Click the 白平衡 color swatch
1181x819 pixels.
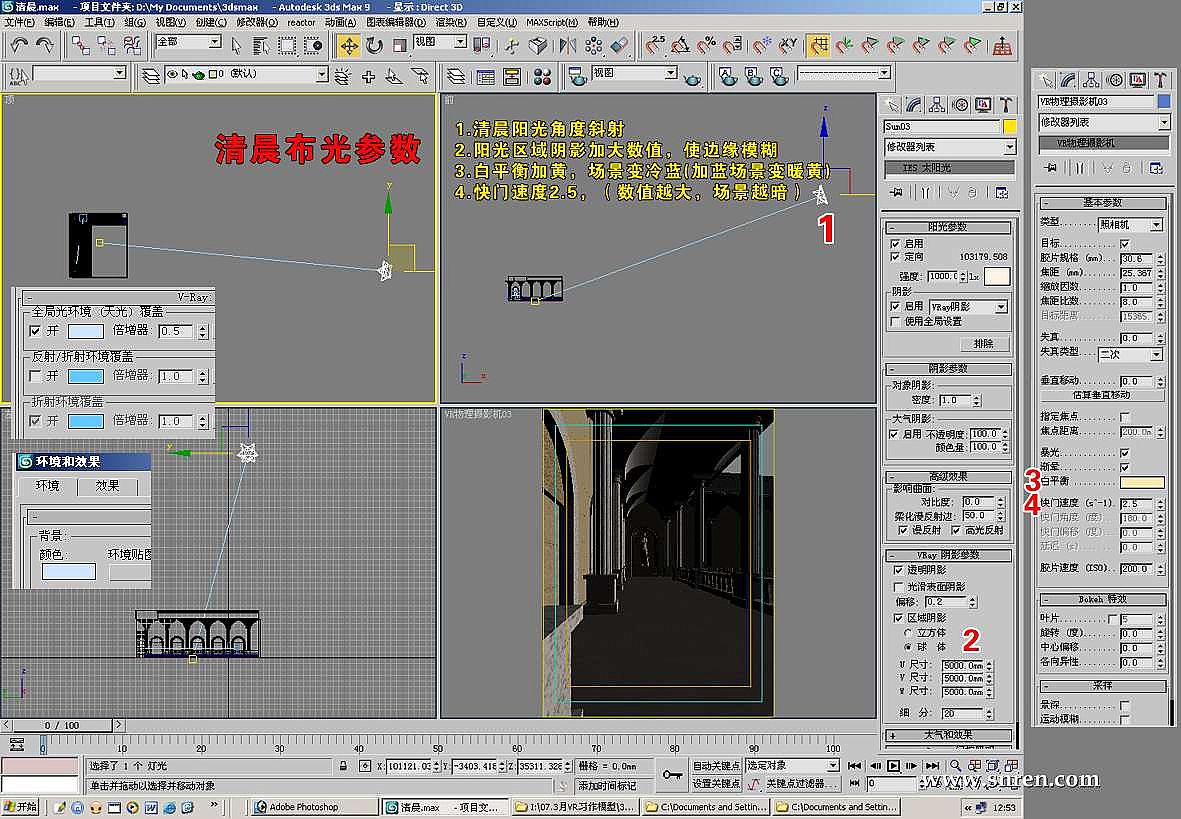click(x=1141, y=482)
